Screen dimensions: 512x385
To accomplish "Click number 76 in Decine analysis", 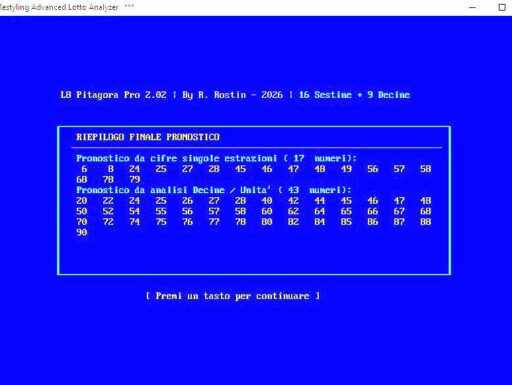I will (187, 222).
